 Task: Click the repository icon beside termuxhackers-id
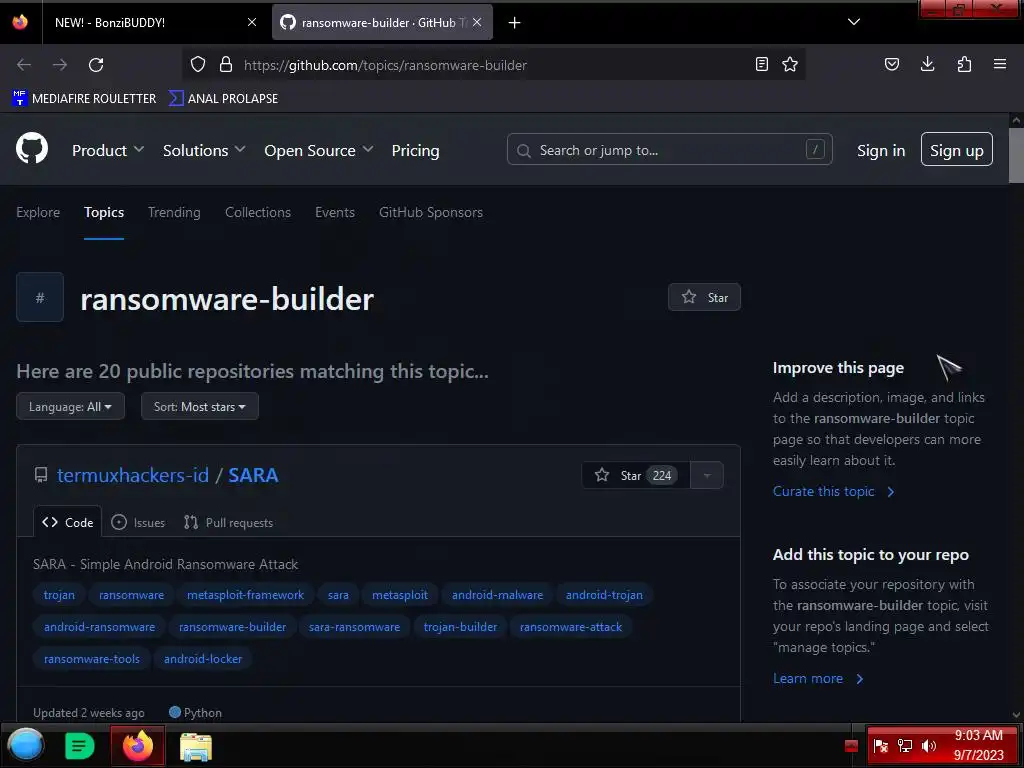coord(41,475)
